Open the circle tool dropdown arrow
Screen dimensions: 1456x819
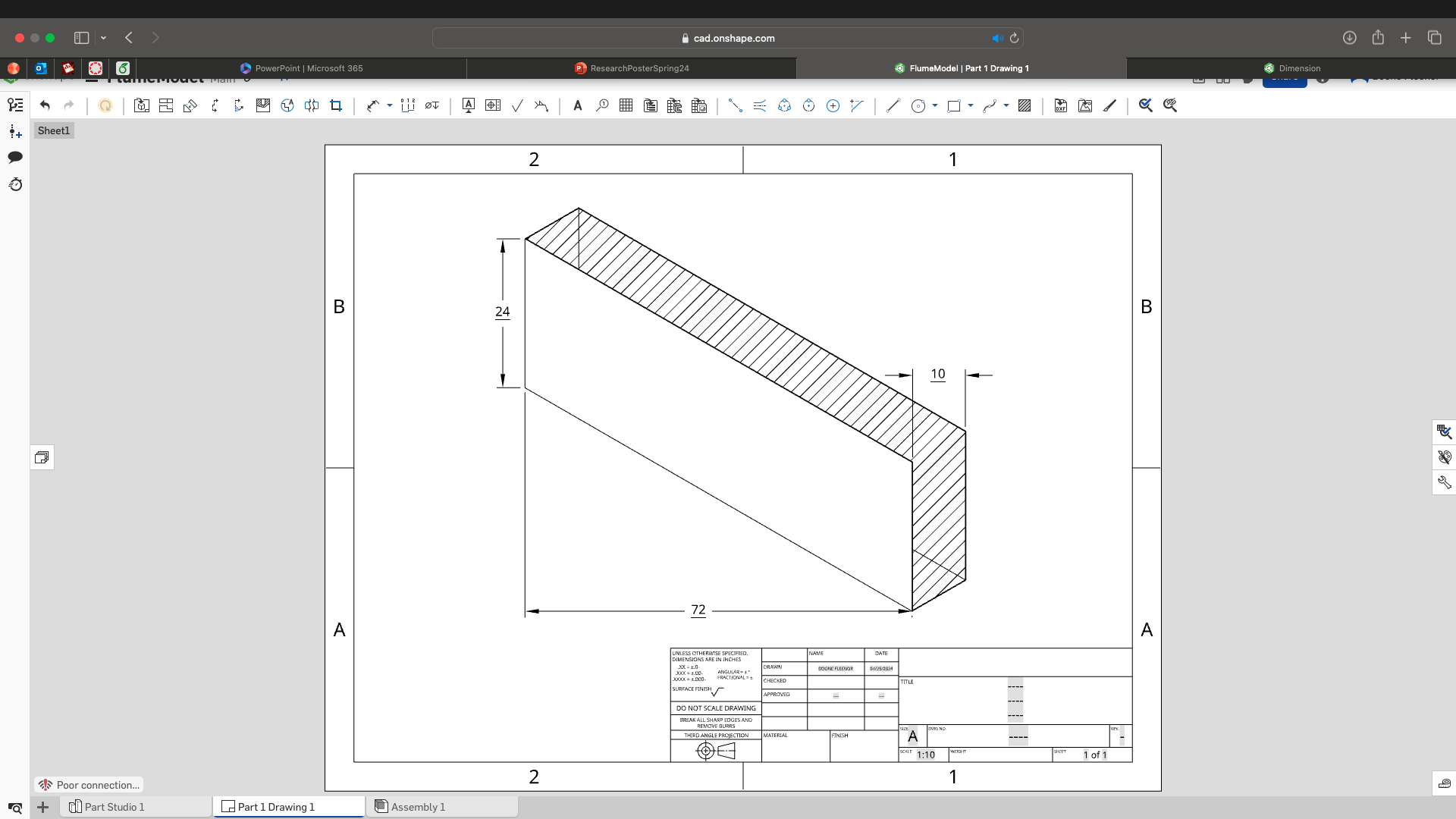click(x=935, y=105)
